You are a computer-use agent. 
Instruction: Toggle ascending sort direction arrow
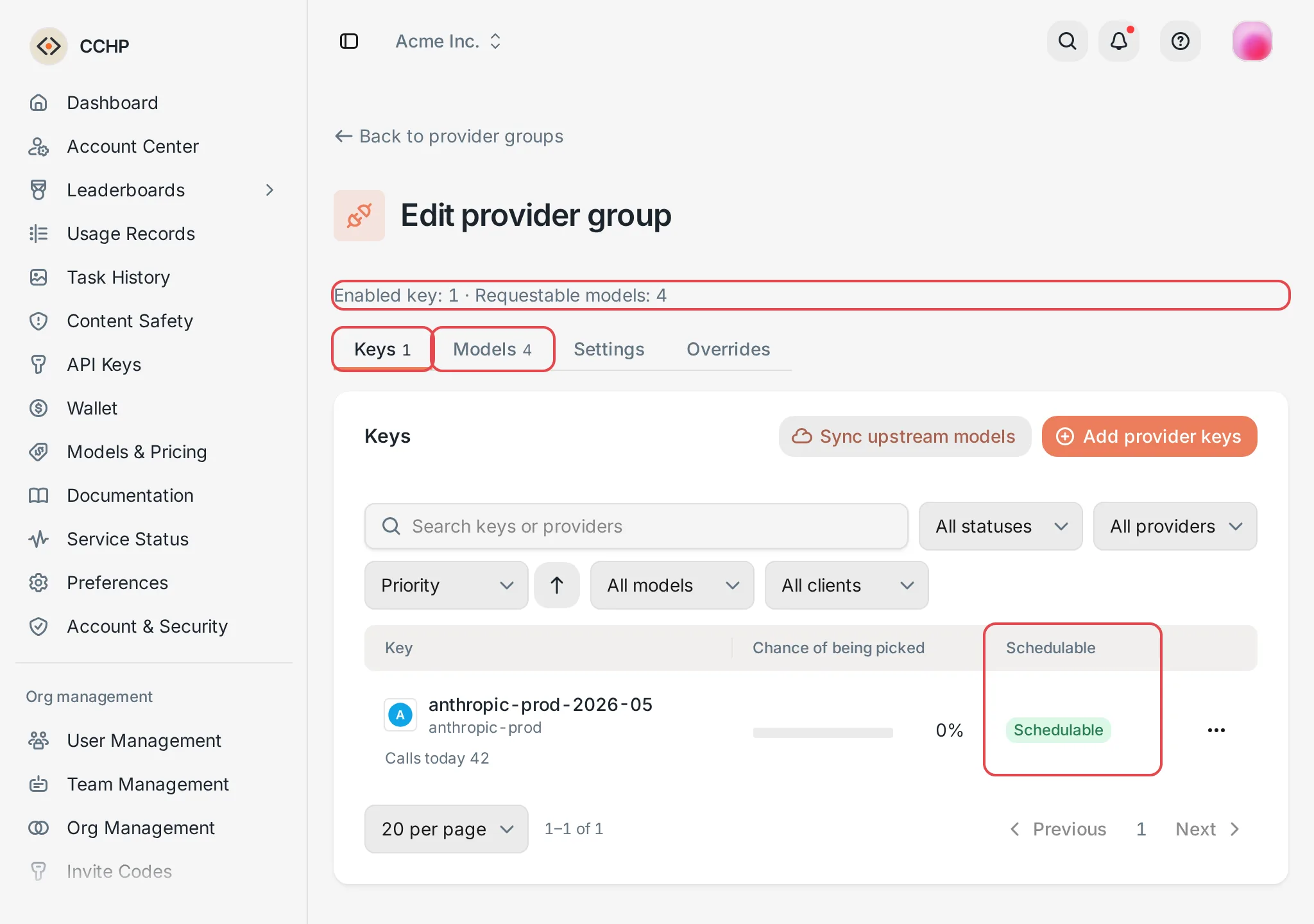click(x=557, y=585)
